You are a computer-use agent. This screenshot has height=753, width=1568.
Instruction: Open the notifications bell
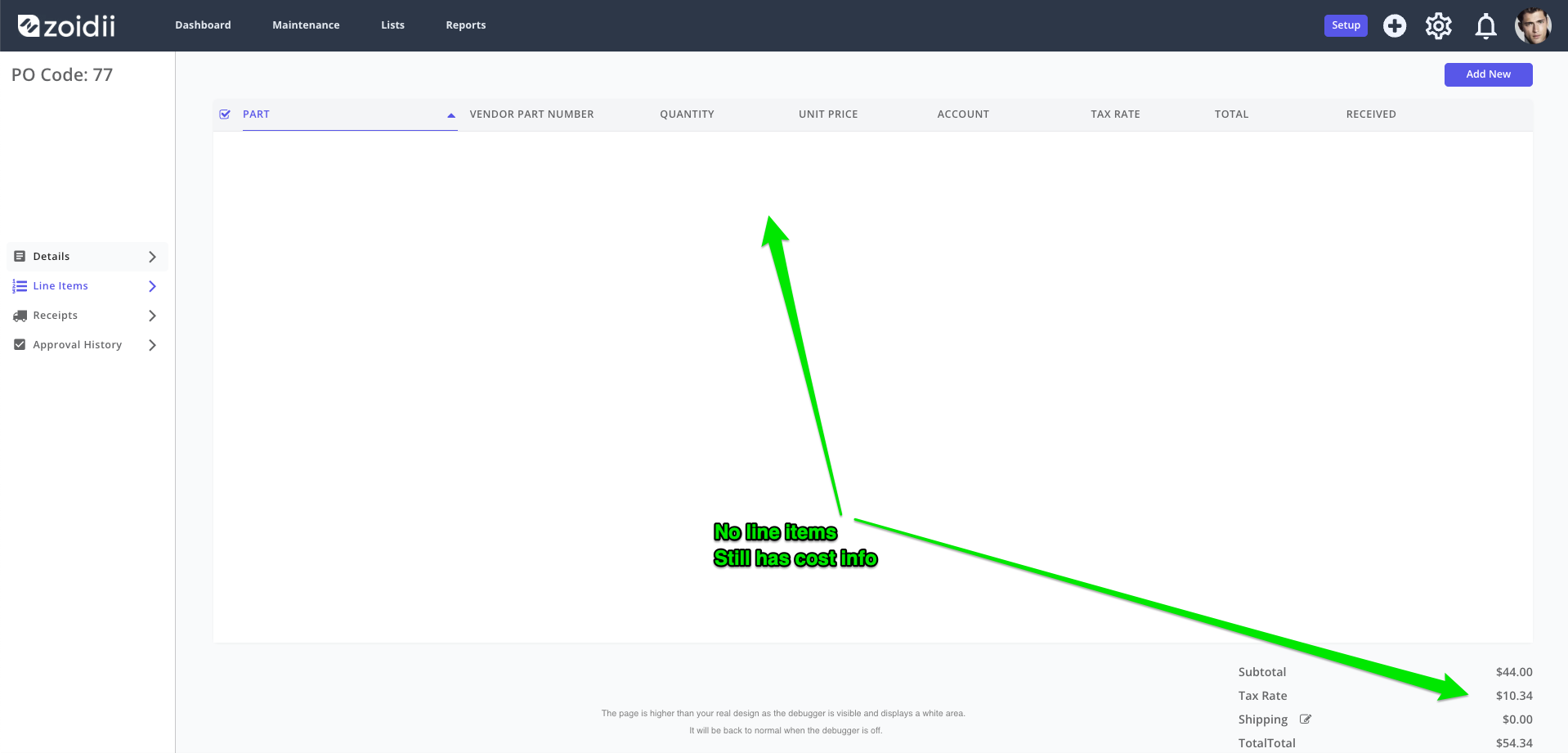(x=1485, y=26)
